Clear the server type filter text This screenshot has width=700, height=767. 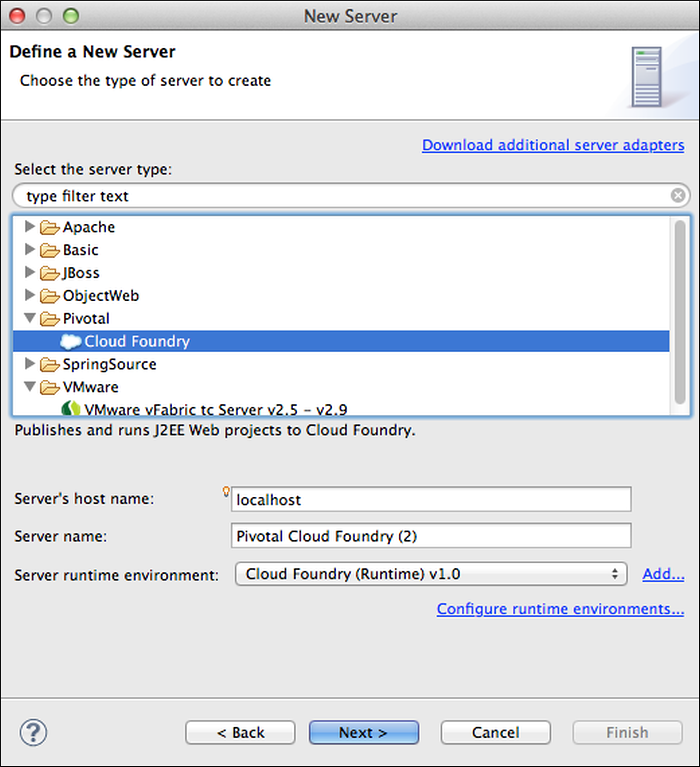pos(678,196)
